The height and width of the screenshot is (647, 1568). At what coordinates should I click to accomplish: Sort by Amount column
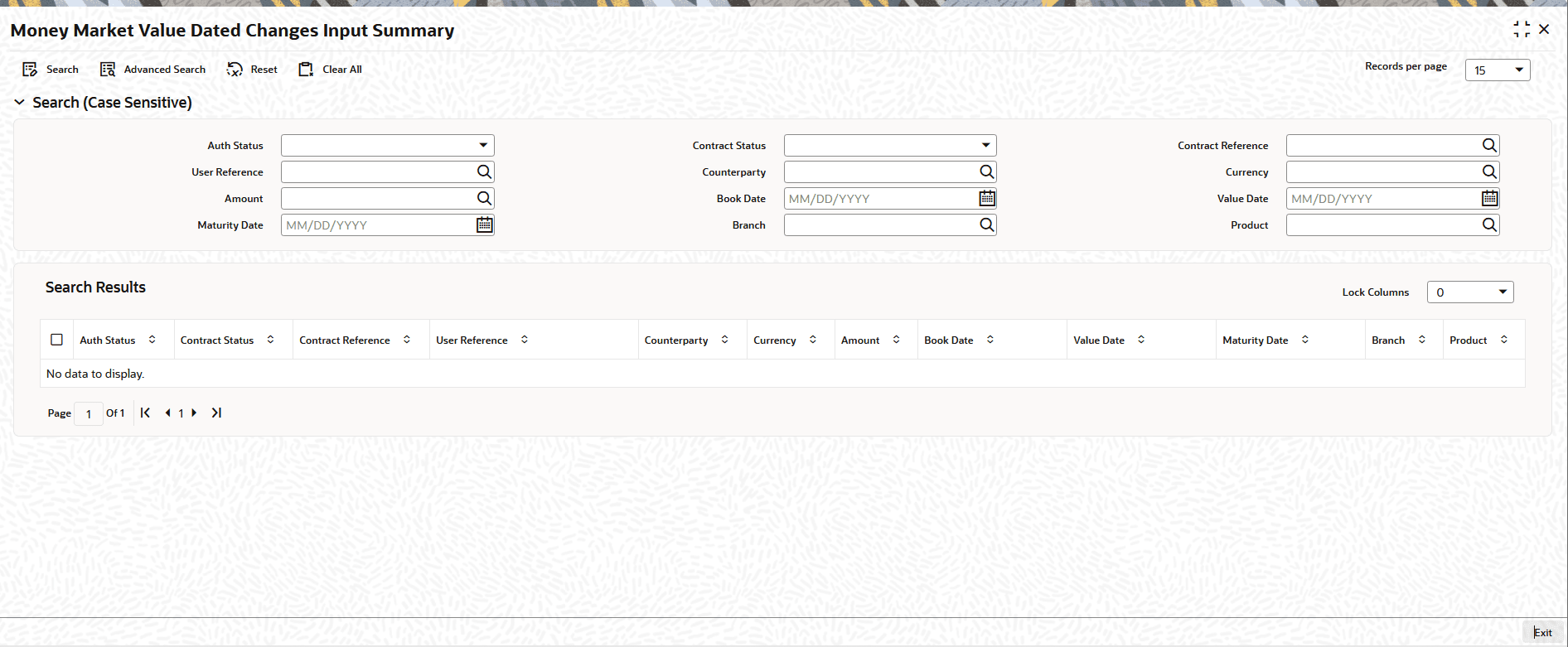[x=897, y=340]
